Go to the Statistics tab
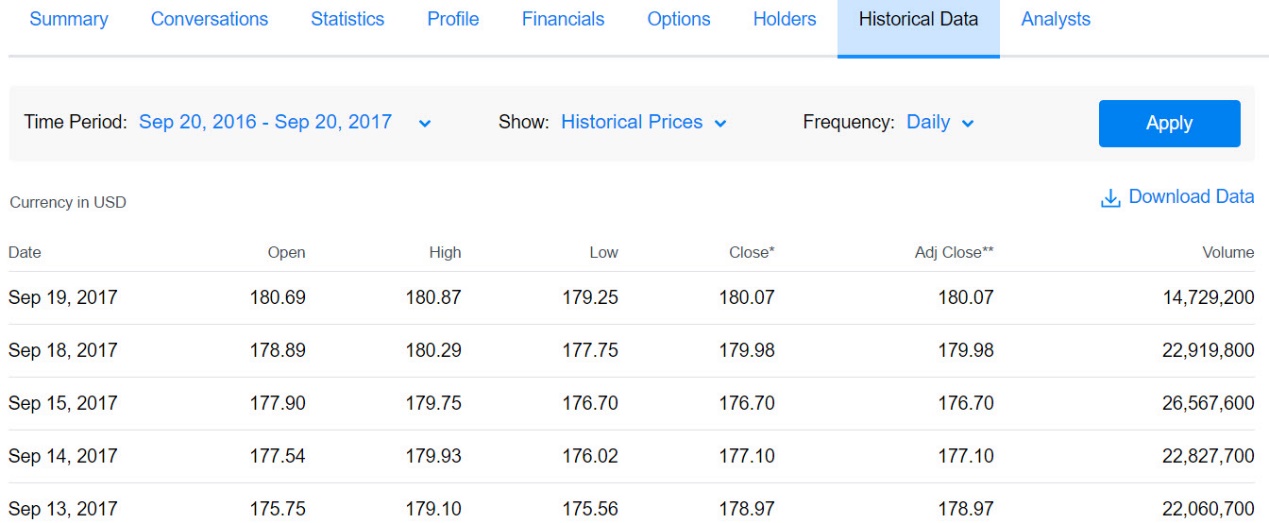 [x=347, y=19]
